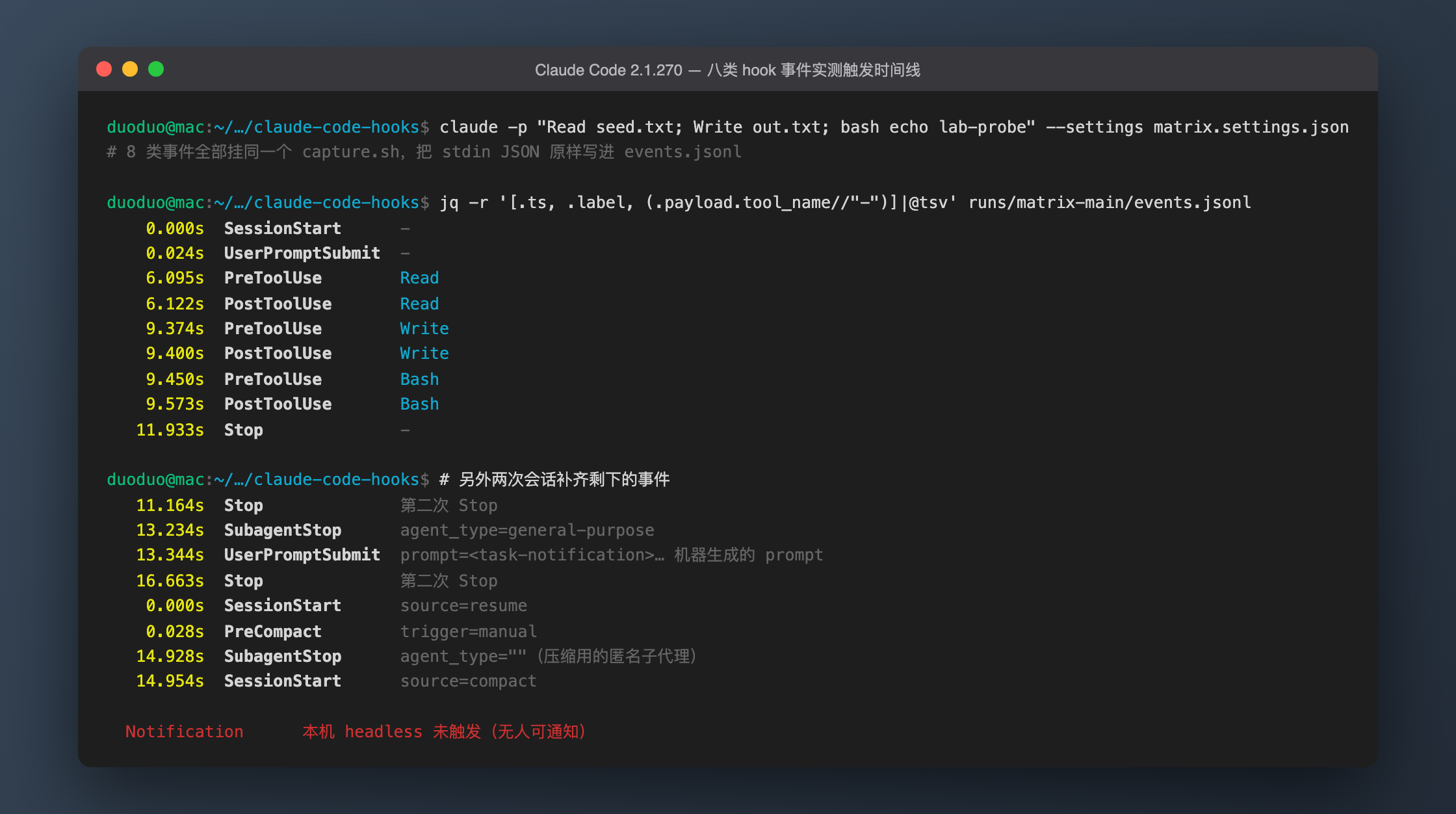Screen dimensions: 1456x814
Task: Click the first prompt 'duoduo@mac' on claude line
Action: [x=155, y=127]
